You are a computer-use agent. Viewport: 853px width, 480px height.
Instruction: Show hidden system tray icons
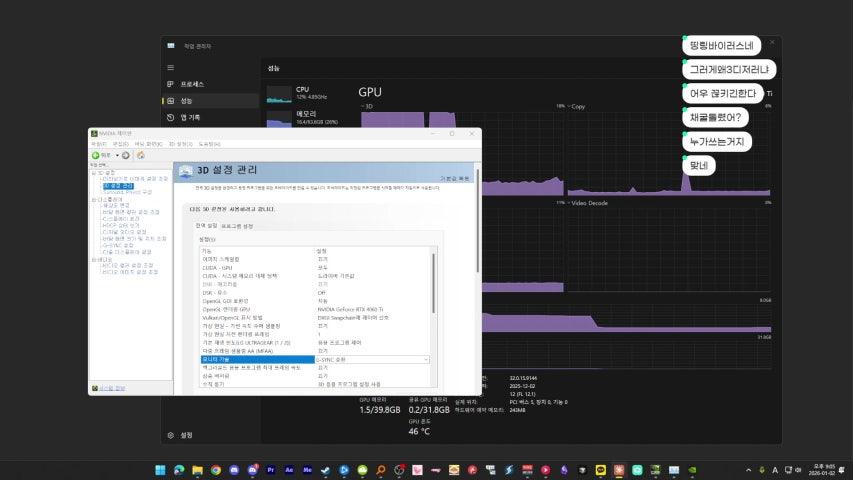(x=749, y=470)
